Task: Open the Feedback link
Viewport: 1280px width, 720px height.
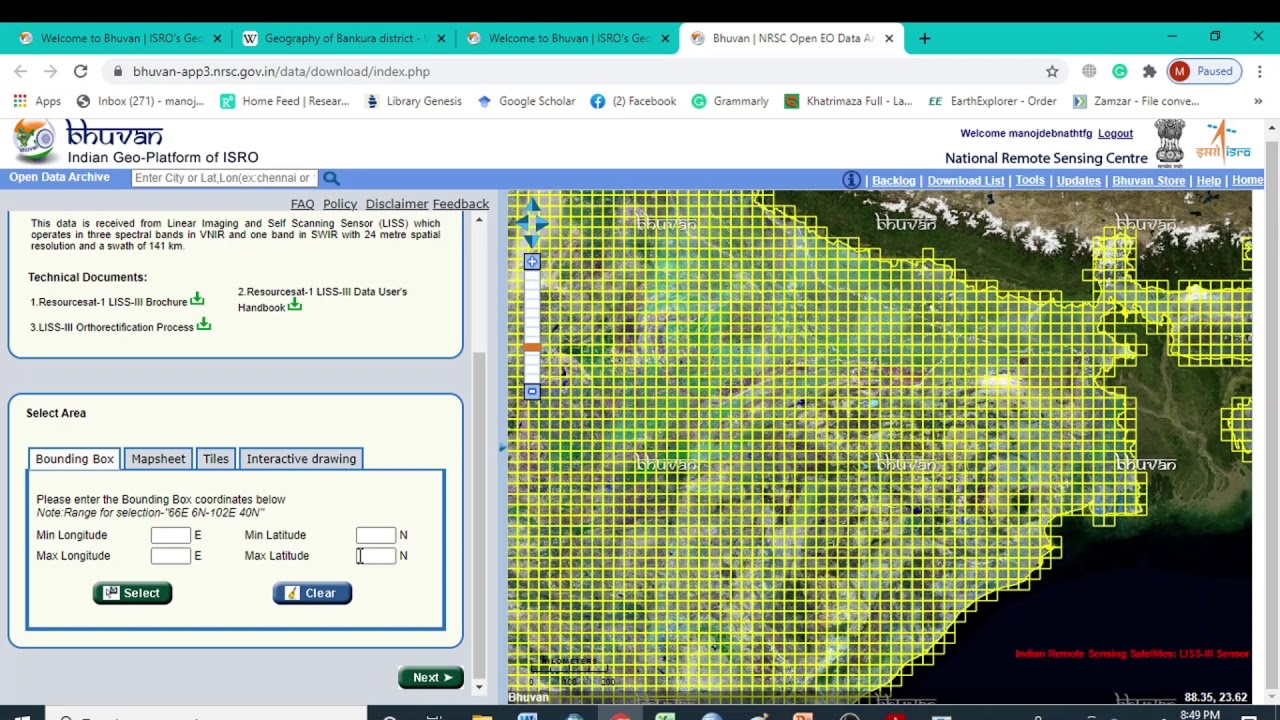Action: click(x=461, y=204)
